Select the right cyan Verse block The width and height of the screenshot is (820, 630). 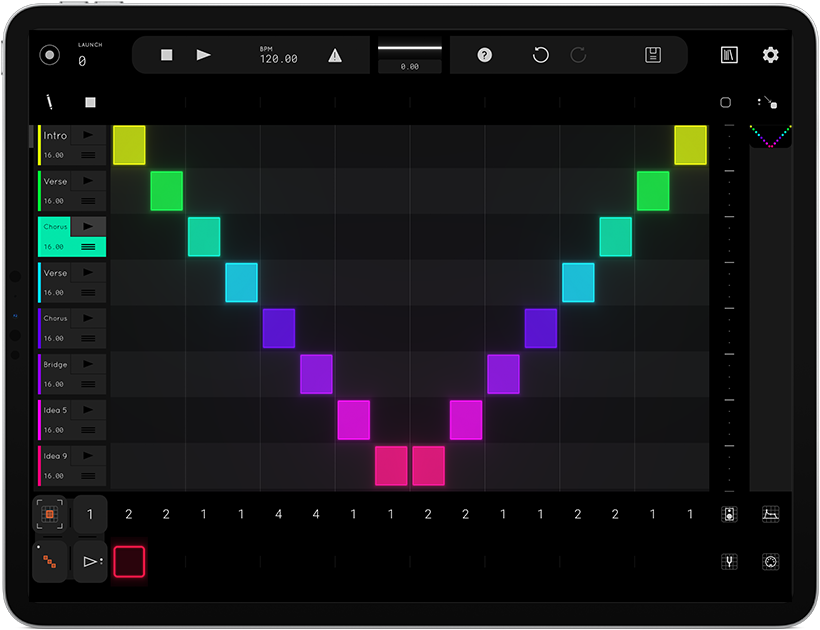pos(578,282)
